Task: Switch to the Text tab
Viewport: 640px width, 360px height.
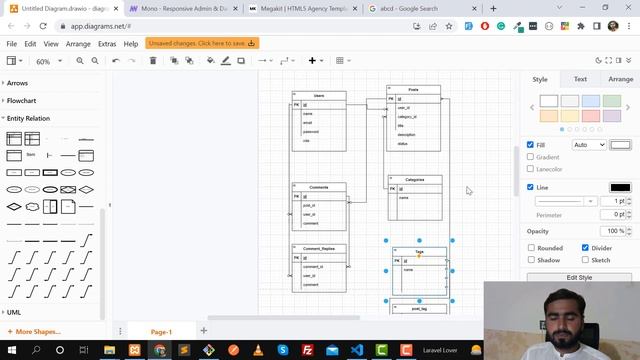Action: [580, 79]
